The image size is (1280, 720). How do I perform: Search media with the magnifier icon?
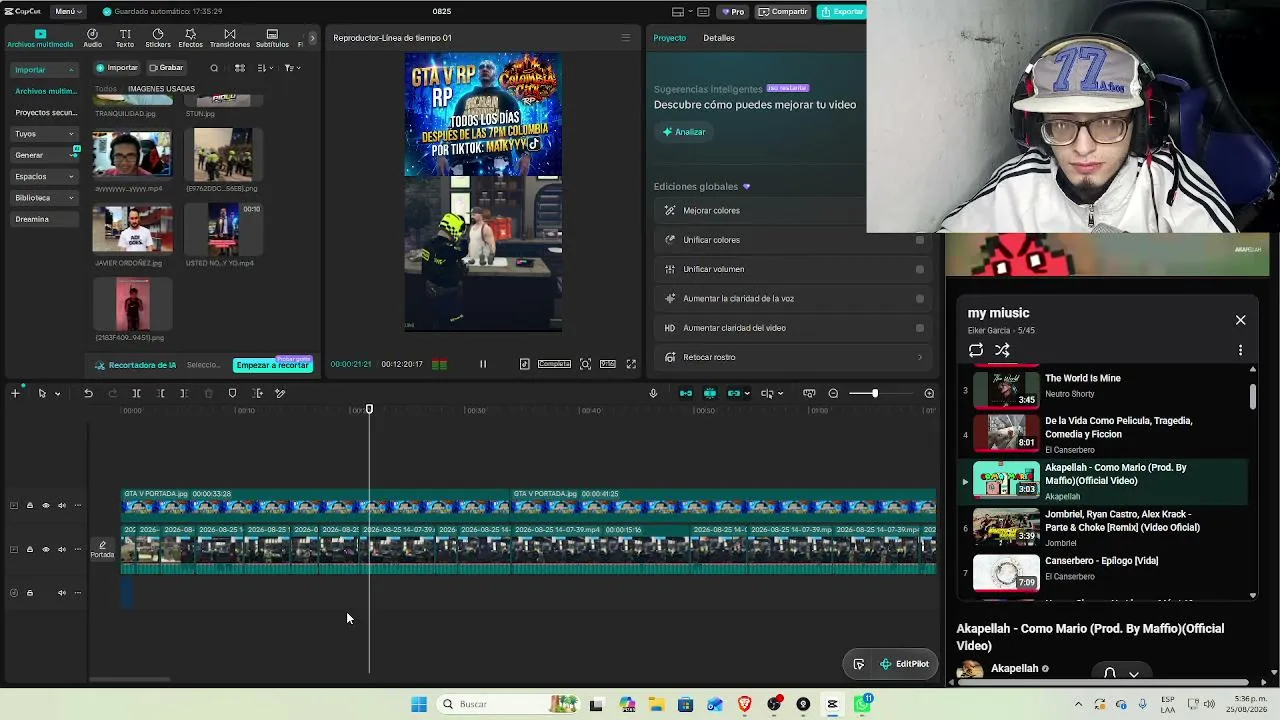click(x=214, y=68)
